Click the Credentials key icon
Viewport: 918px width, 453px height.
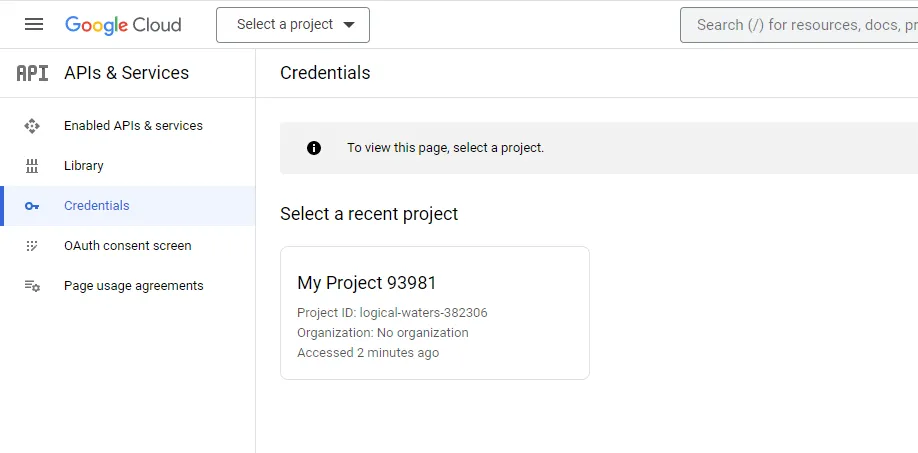(x=32, y=206)
